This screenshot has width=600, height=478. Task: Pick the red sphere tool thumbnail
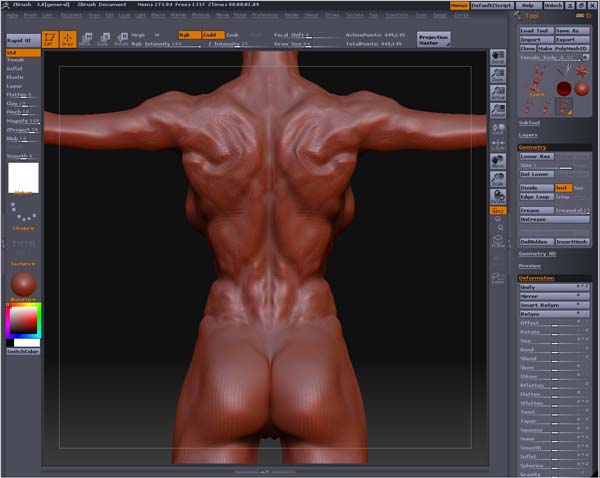pos(562,89)
